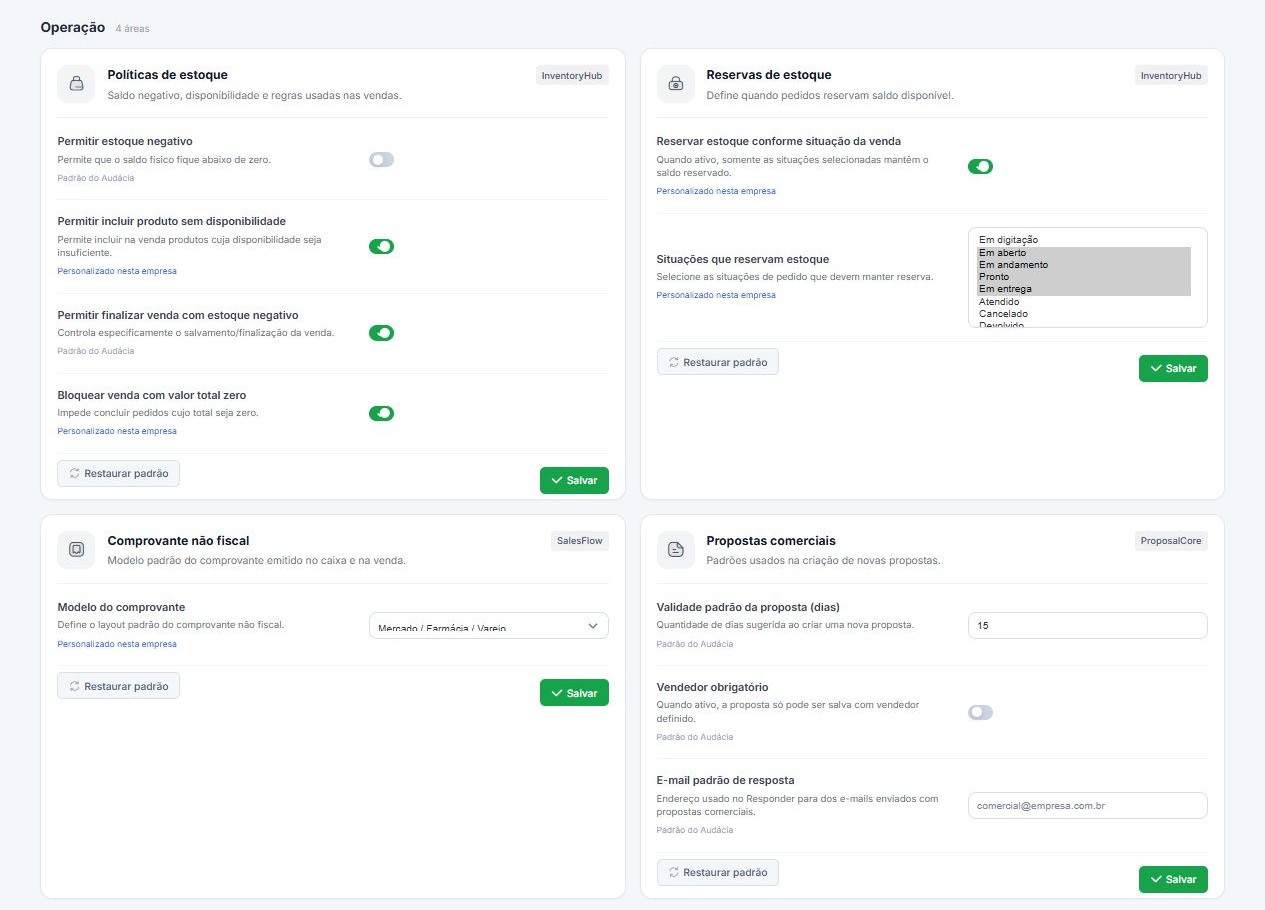Click InventoryHub tag on Políticas de estoque
The image size is (1265, 910).
point(572,75)
